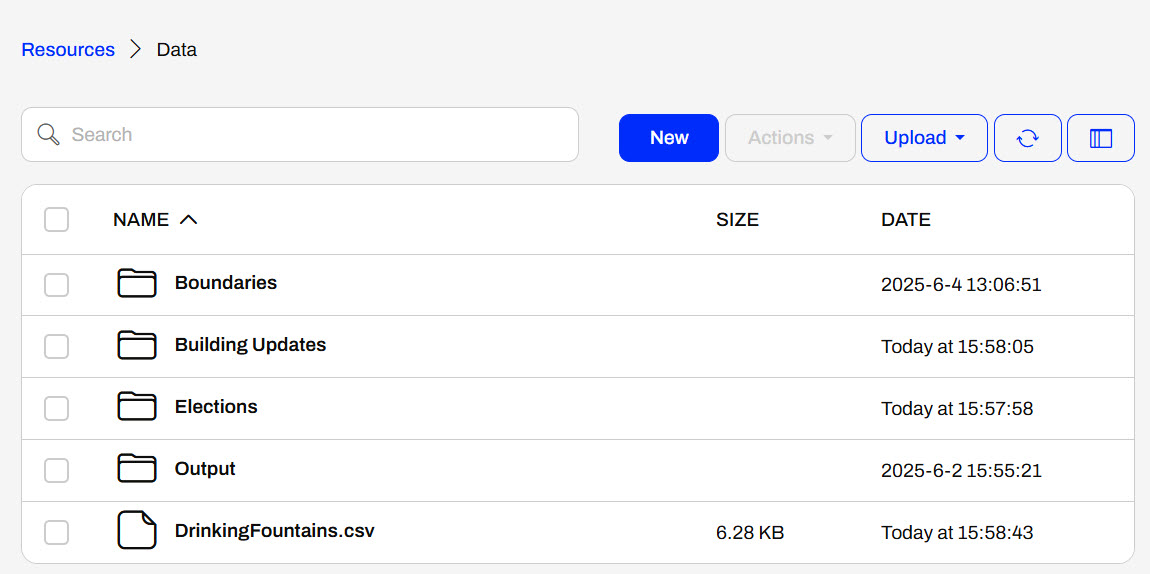Open the Upload dropdown menu
Viewport: 1150px width, 574px height.
pos(924,138)
